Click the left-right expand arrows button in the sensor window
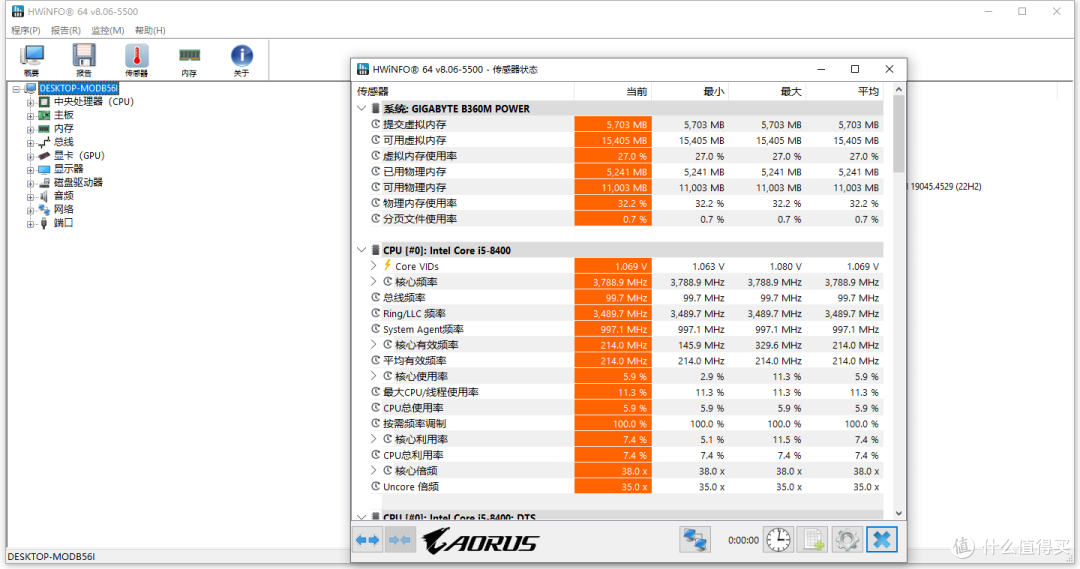The image size is (1080, 569). click(368, 540)
